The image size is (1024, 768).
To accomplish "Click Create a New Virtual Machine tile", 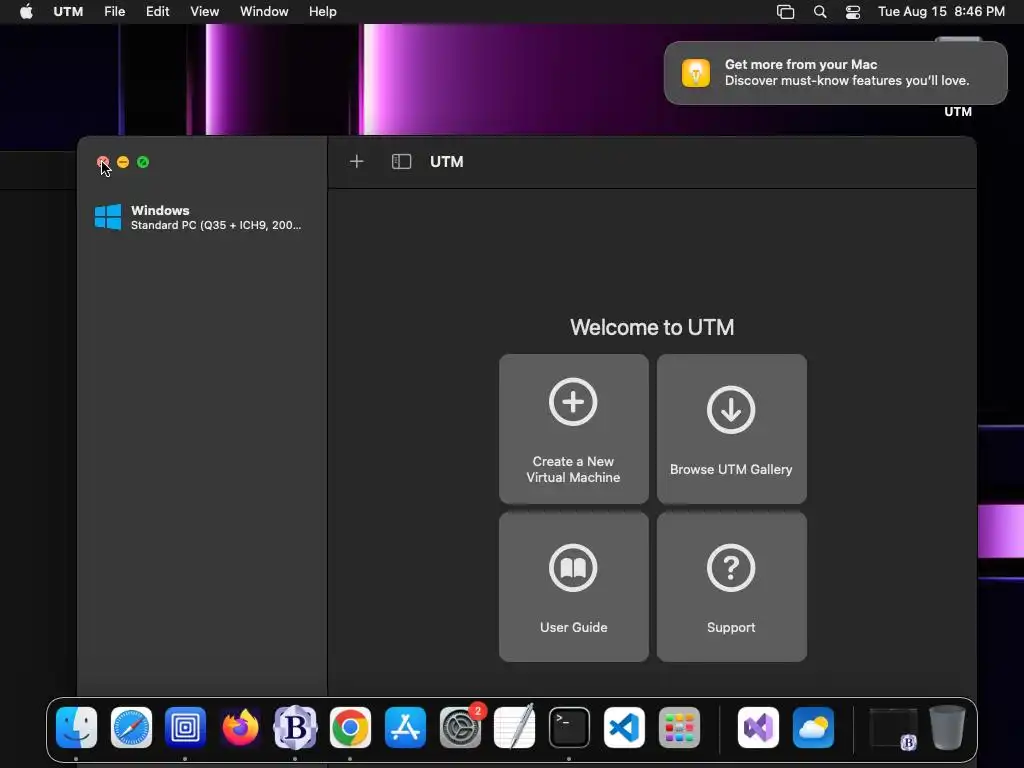I will (573, 429).
